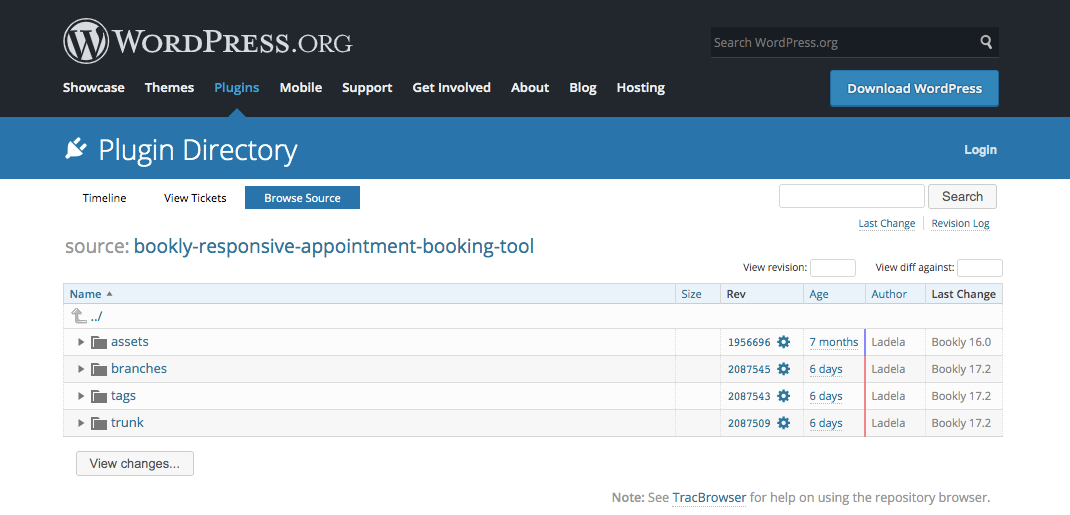Open the Showcase menu item
This screenshot has width=1070, height=515.
pyautogui.click(x=93, y=87)
